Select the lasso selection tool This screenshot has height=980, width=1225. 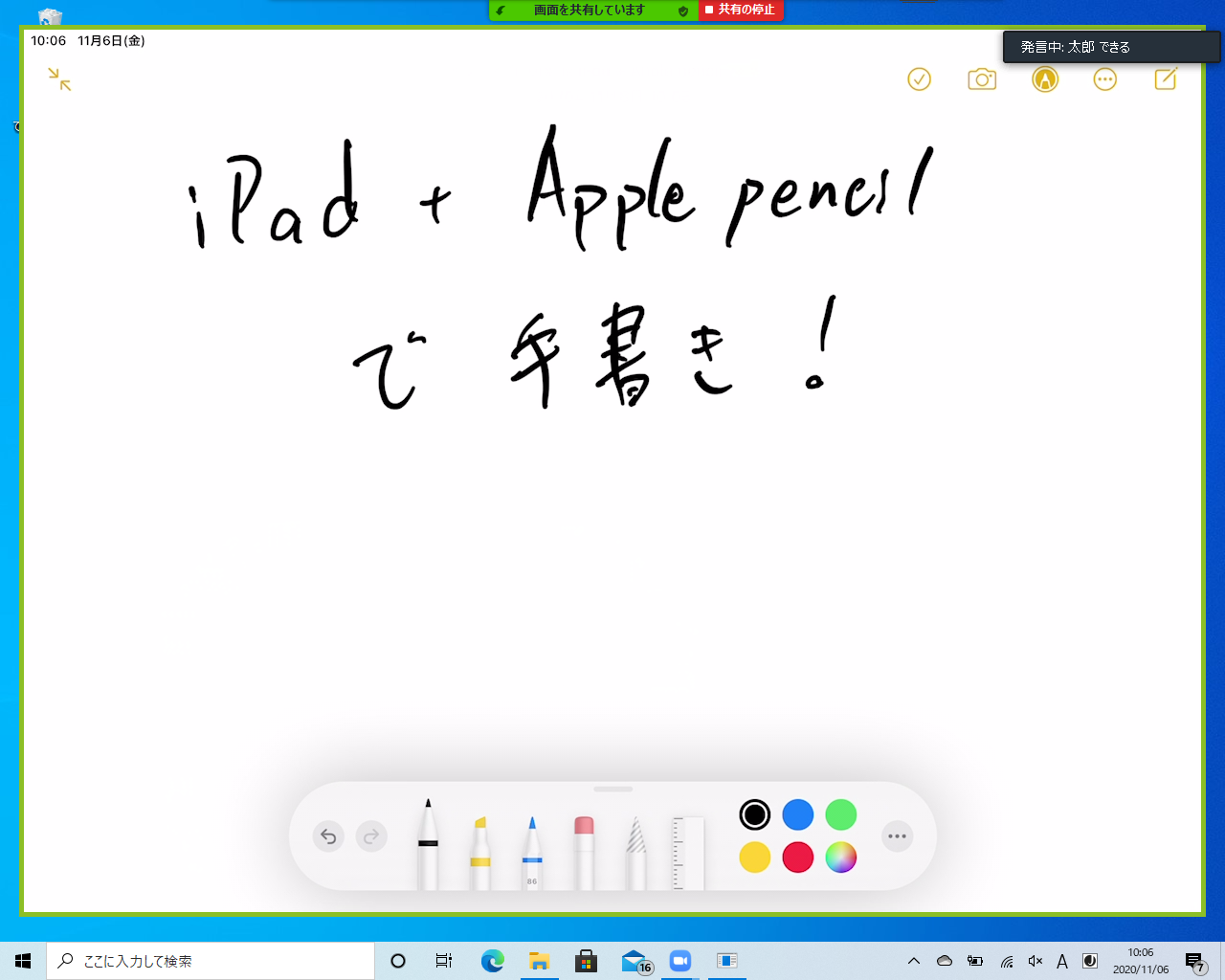tap(635, 852)
